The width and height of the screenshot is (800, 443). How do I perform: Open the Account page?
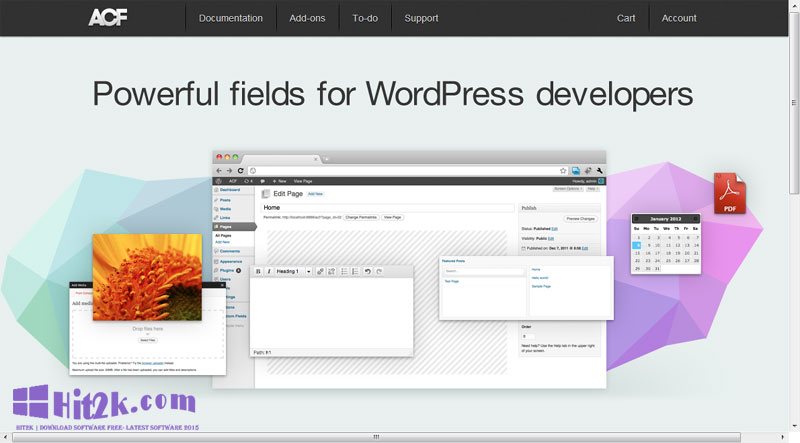click(x=679, y=18)
